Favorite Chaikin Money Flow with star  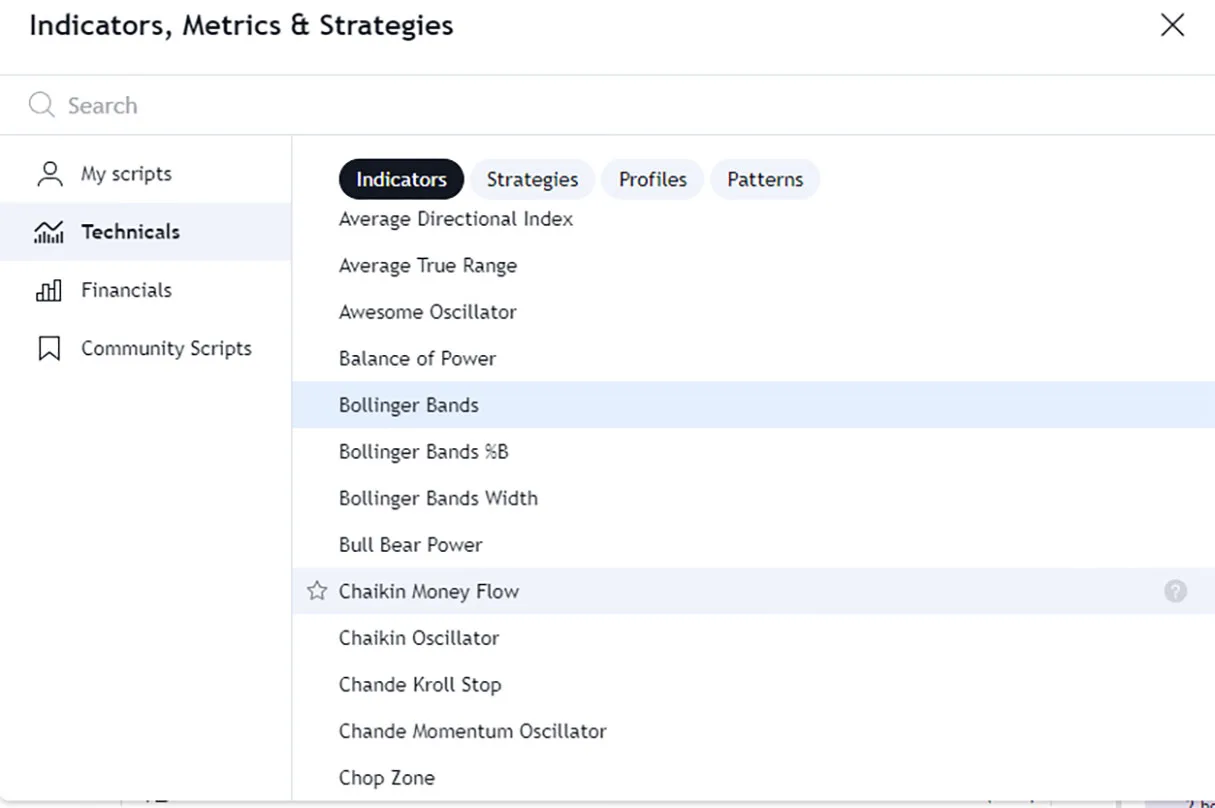pyautogui.click(x=317, y=591)
